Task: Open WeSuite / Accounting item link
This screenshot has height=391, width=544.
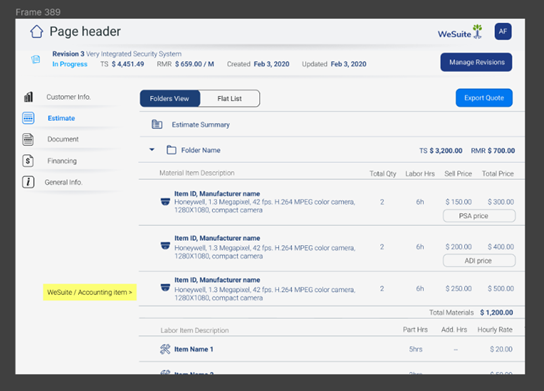Action: (x=90, y=292)
